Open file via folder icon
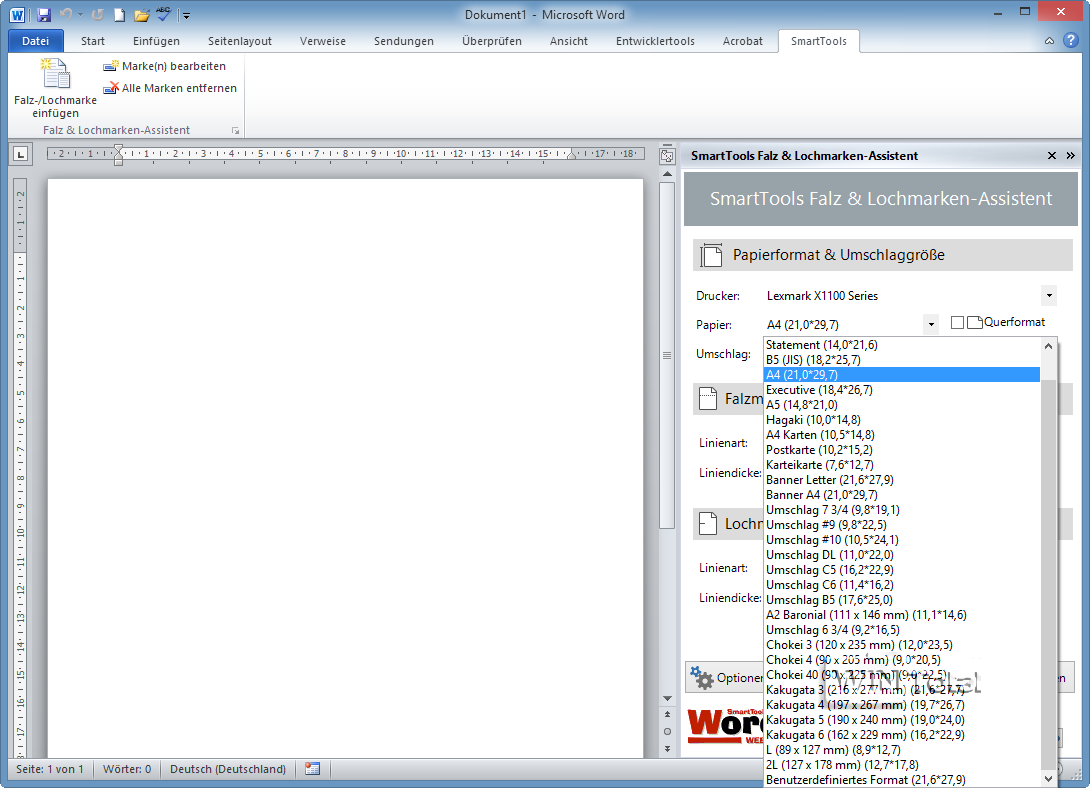The width and height of the screenshot is (1090, 788). tap(142, 15)
